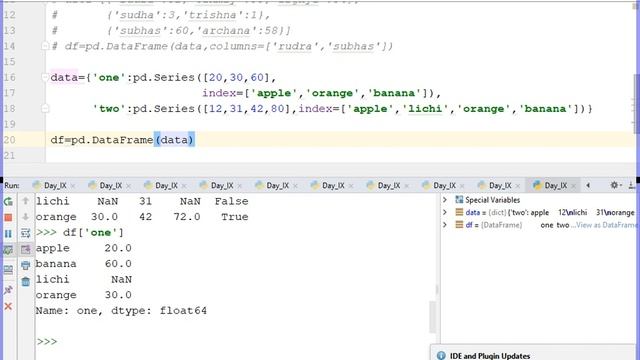Click the down arrow history icon
This screenshot has width=640, height=360.
pyautogui.click(x=25, y=217)
